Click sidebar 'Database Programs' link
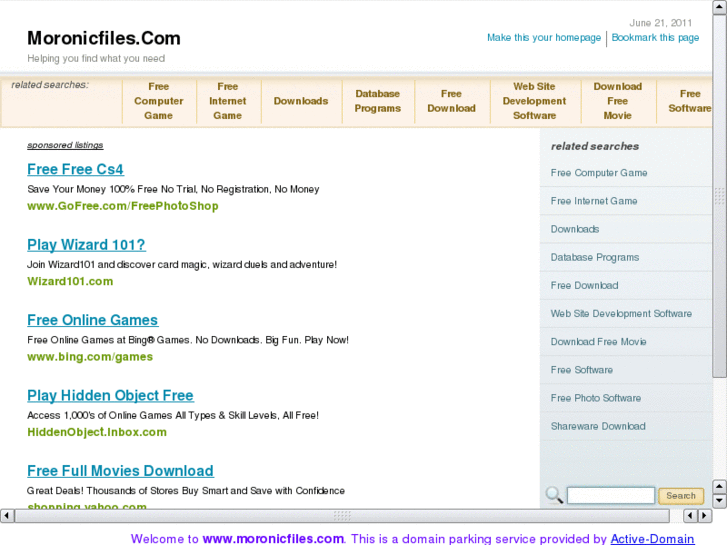This screenshot has width=727, height=545. click(595, 257)
